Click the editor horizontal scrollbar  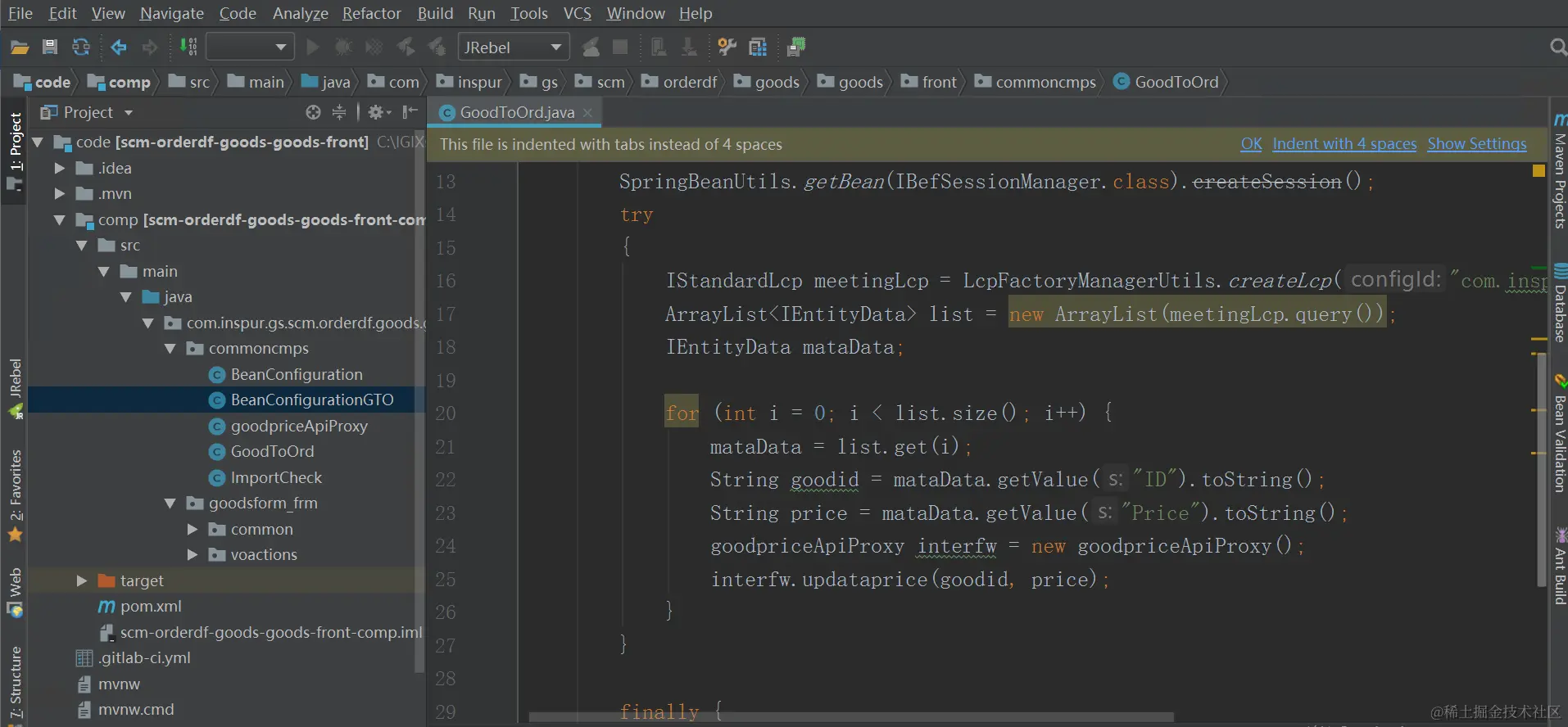[x=850, y=717]
